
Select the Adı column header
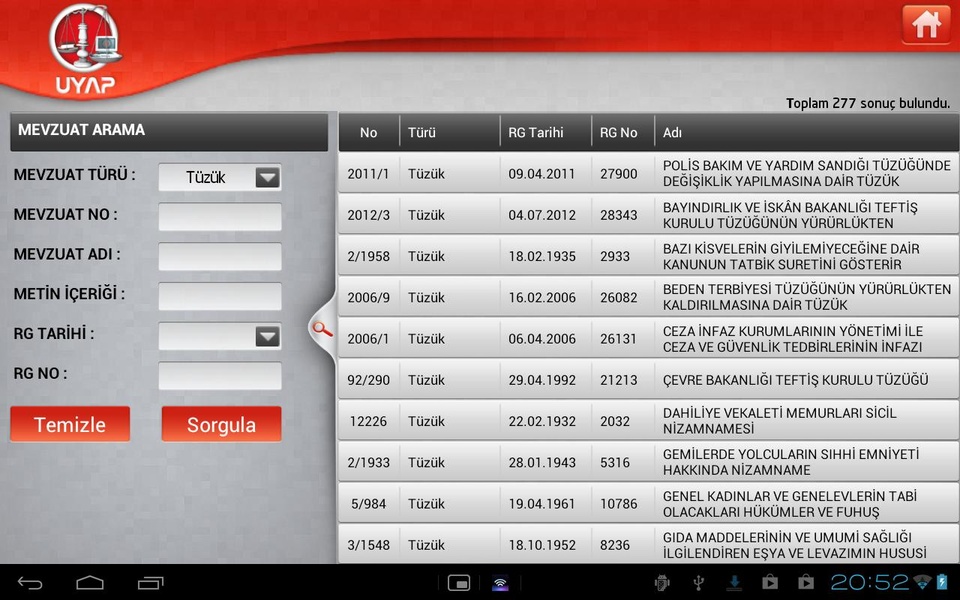coord(807,132)
